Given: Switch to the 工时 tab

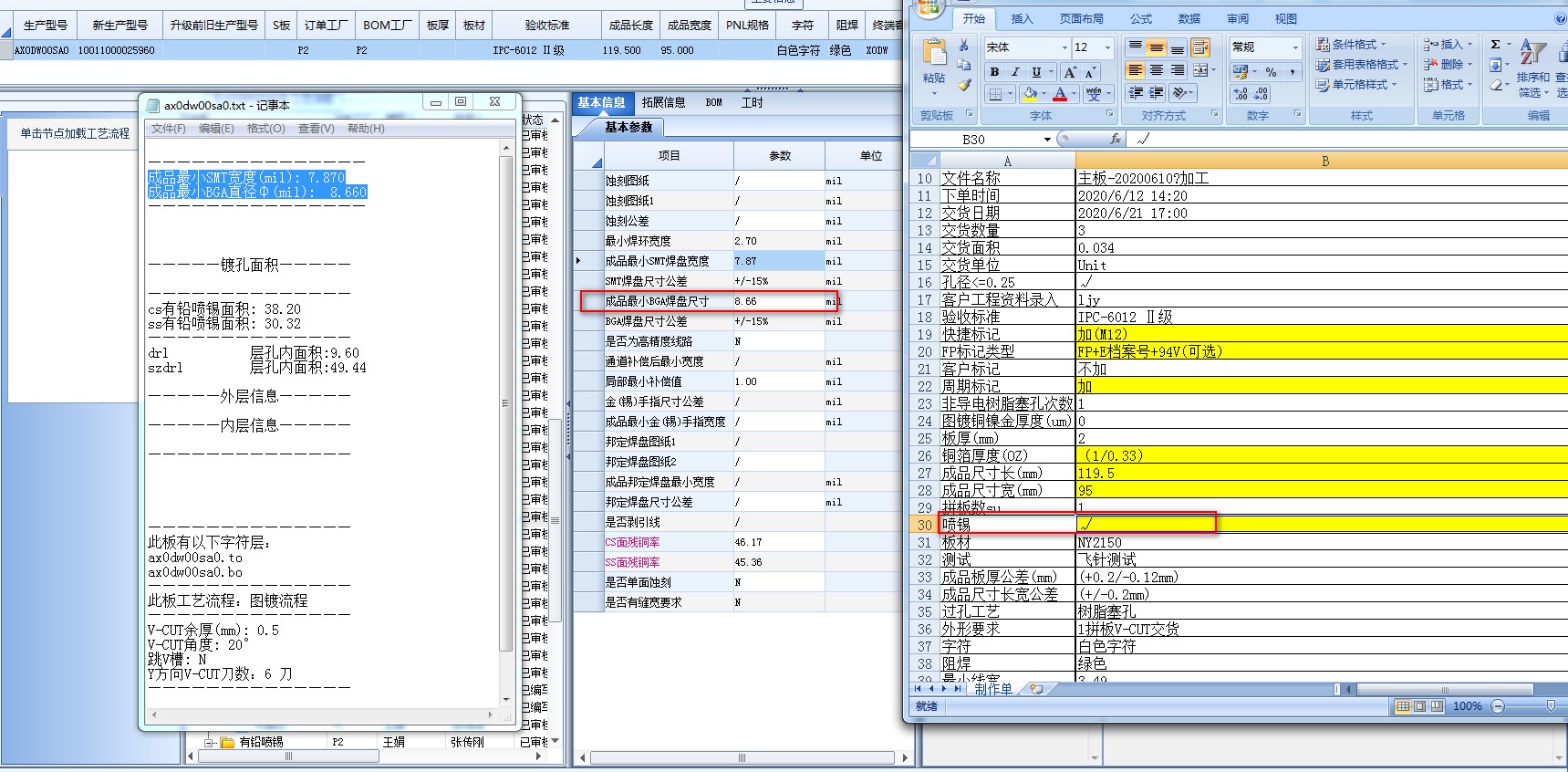Looking at the screenshot, I should coord(753,103).
